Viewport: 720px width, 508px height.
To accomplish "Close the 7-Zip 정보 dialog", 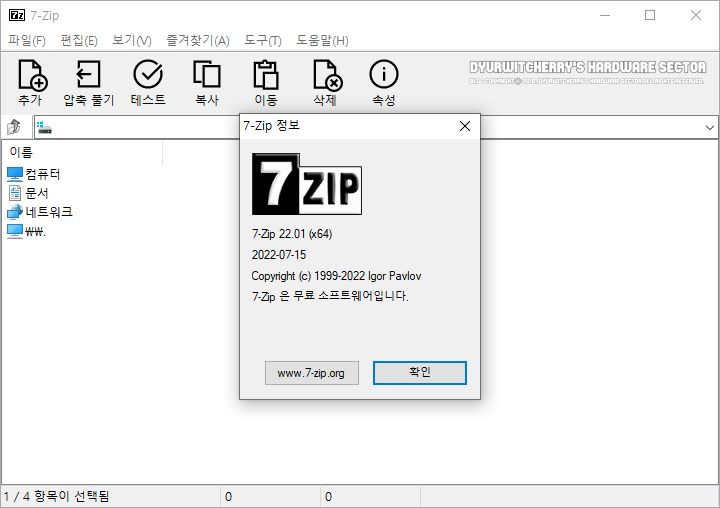I will (465, 126).
